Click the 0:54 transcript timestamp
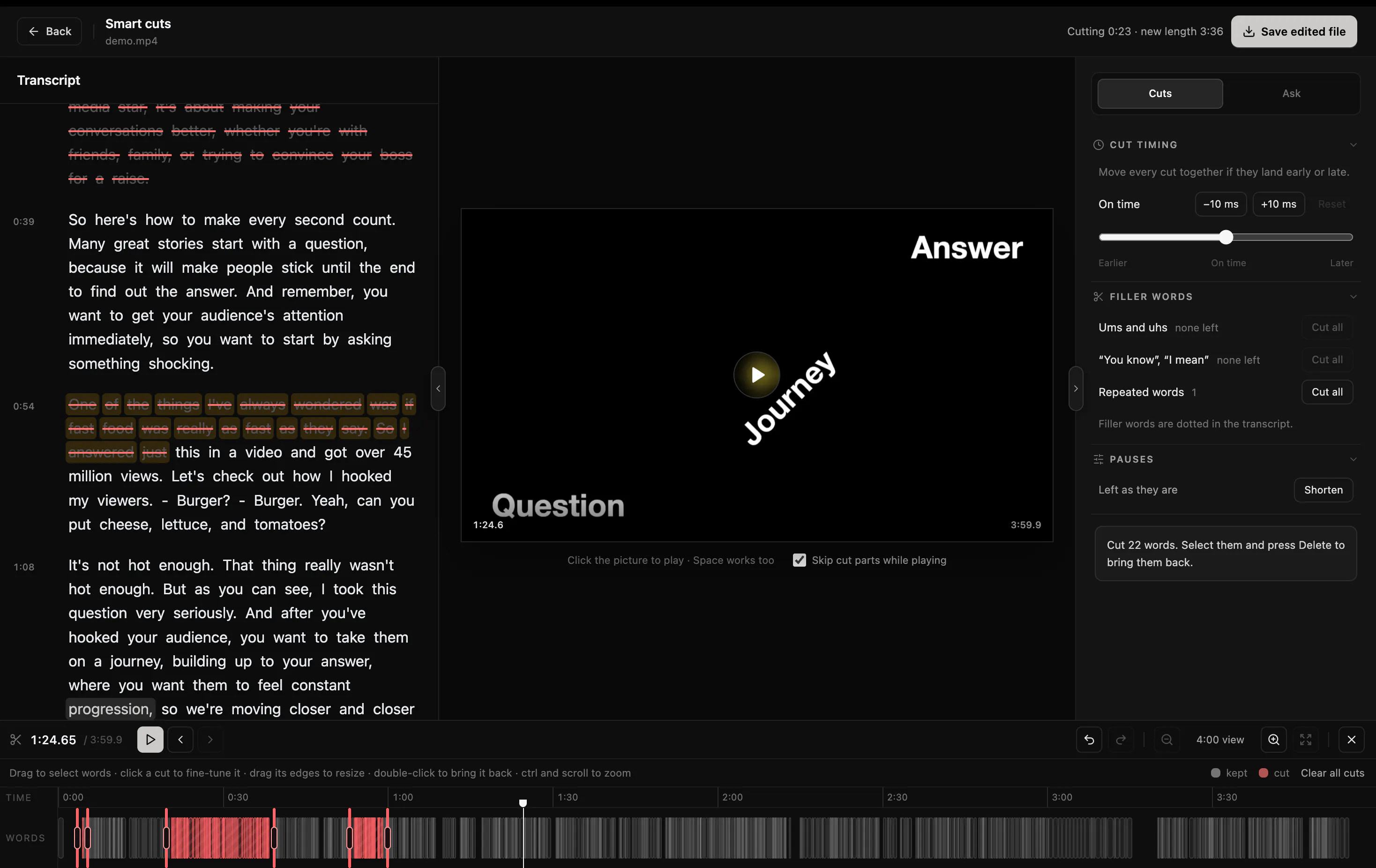 pos(23,406)
